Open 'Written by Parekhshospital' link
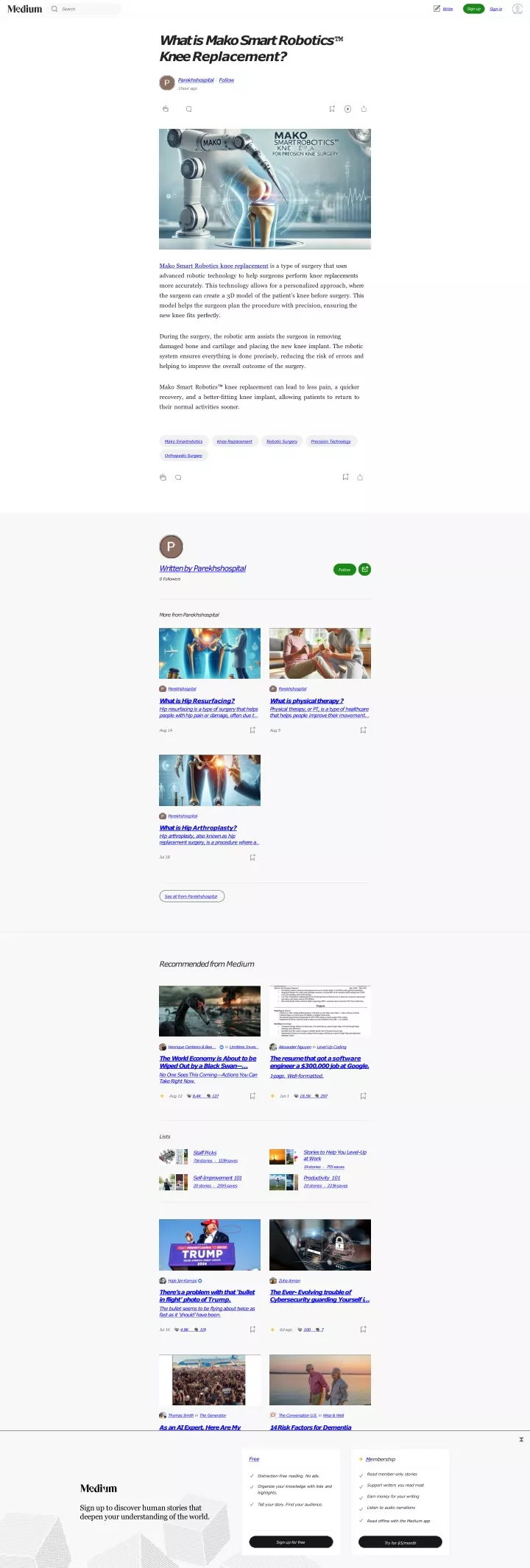The image size is (530, 1568). click(x=202, y=568)
